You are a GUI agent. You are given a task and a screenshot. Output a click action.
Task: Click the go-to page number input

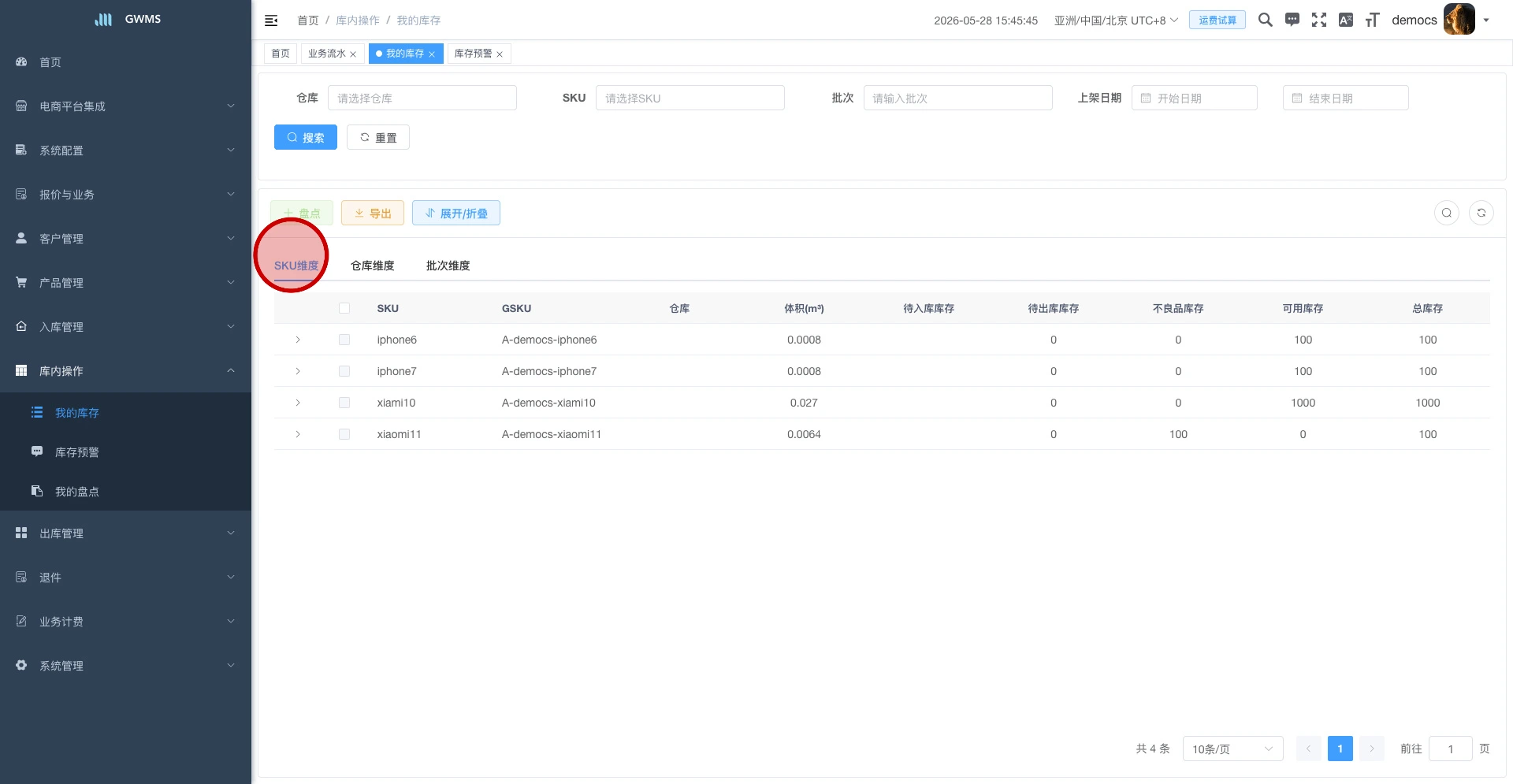(x=1451, y=749)
